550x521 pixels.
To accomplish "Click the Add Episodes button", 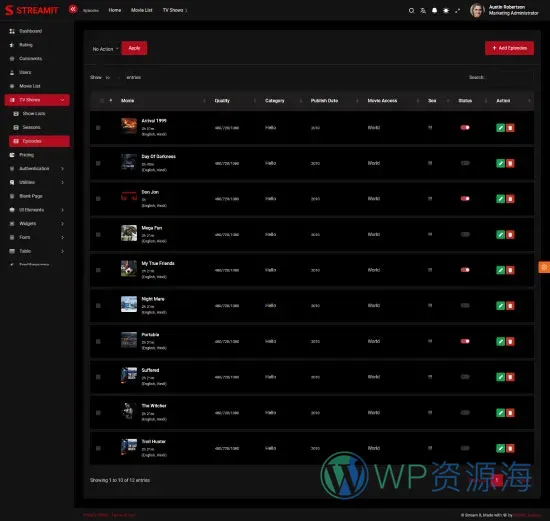I will 509,48.
